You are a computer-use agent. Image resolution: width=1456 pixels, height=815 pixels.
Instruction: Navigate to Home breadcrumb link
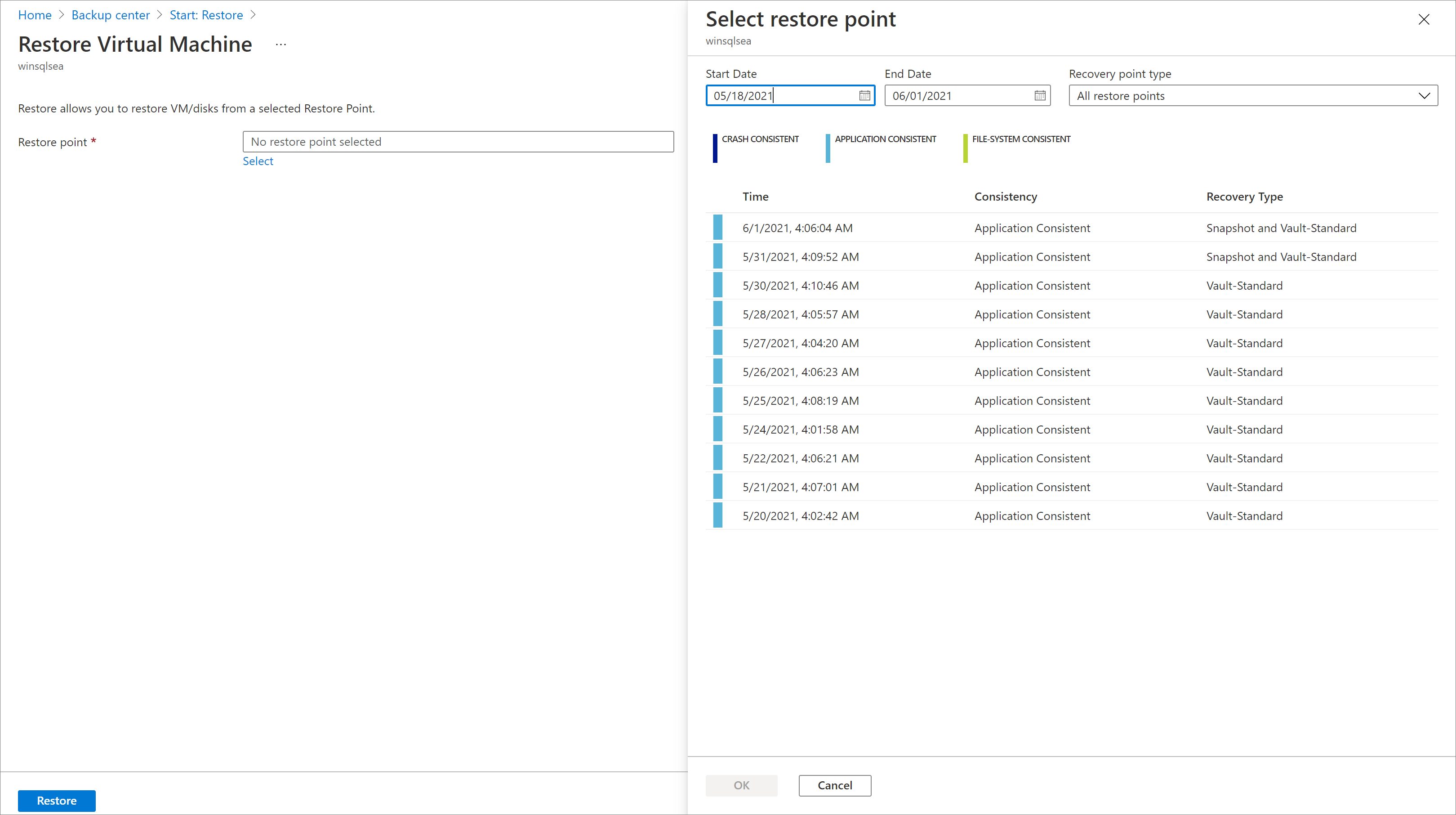tap(35, 15)
